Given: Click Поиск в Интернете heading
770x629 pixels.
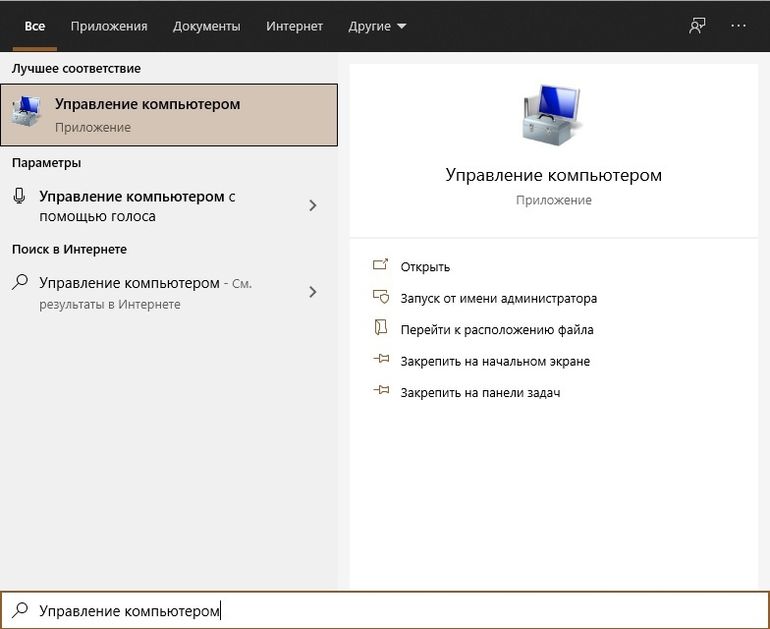Looking at the screenshot, I should 69,249.
